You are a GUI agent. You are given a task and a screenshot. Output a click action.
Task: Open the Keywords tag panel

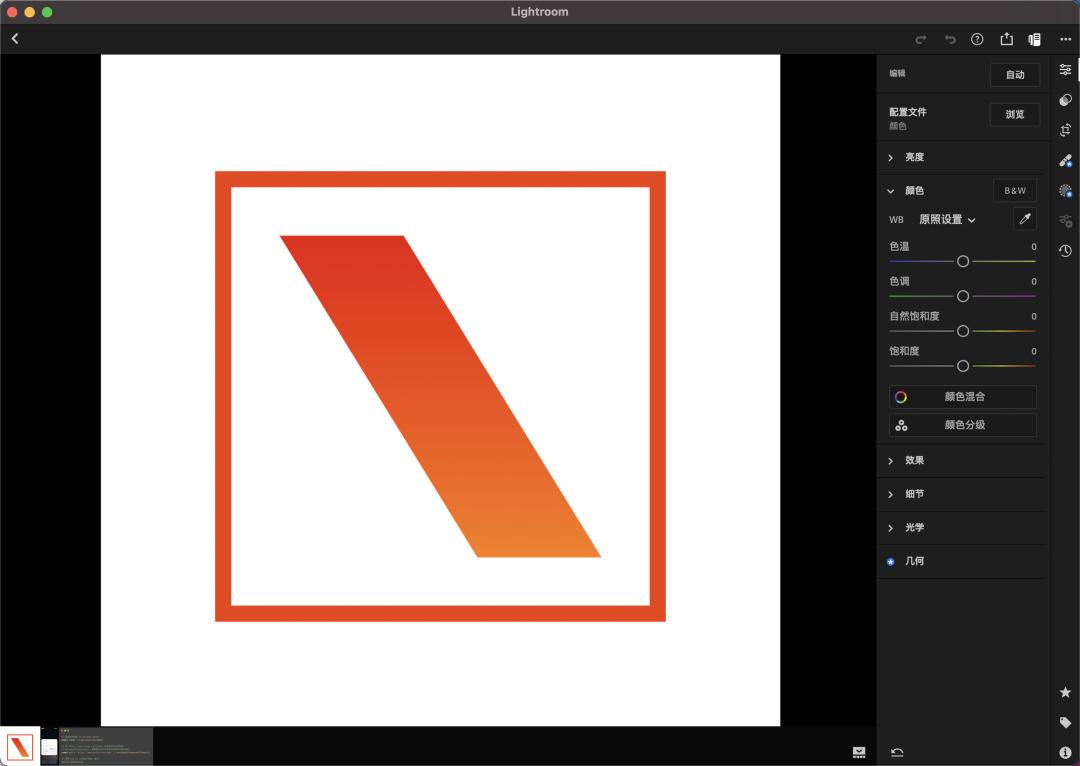(x=1065, y=722)
